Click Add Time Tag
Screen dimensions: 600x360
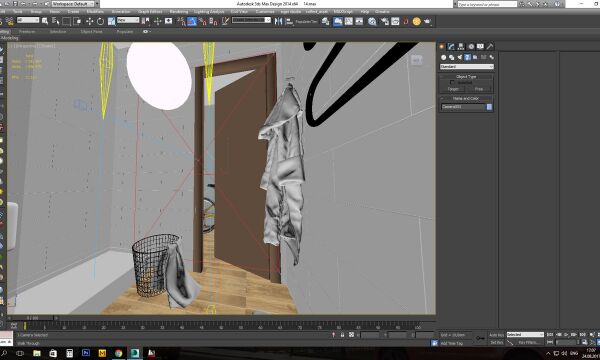tap(452, 344)
